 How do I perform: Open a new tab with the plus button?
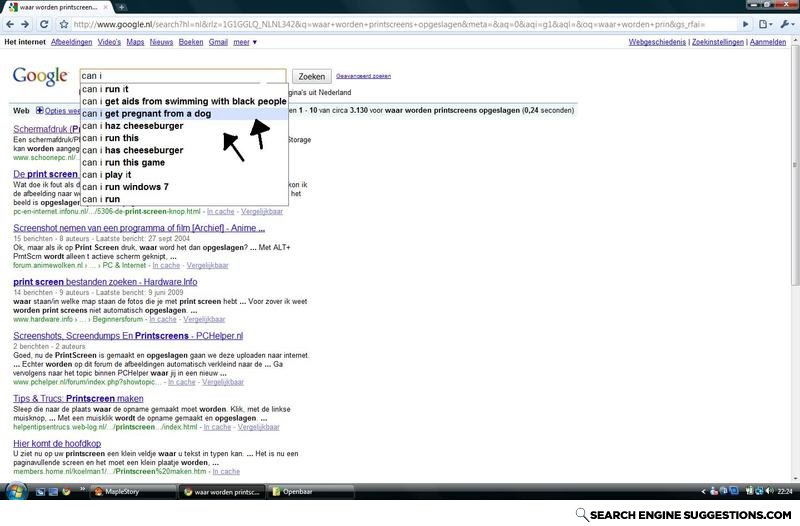[121, 7]
